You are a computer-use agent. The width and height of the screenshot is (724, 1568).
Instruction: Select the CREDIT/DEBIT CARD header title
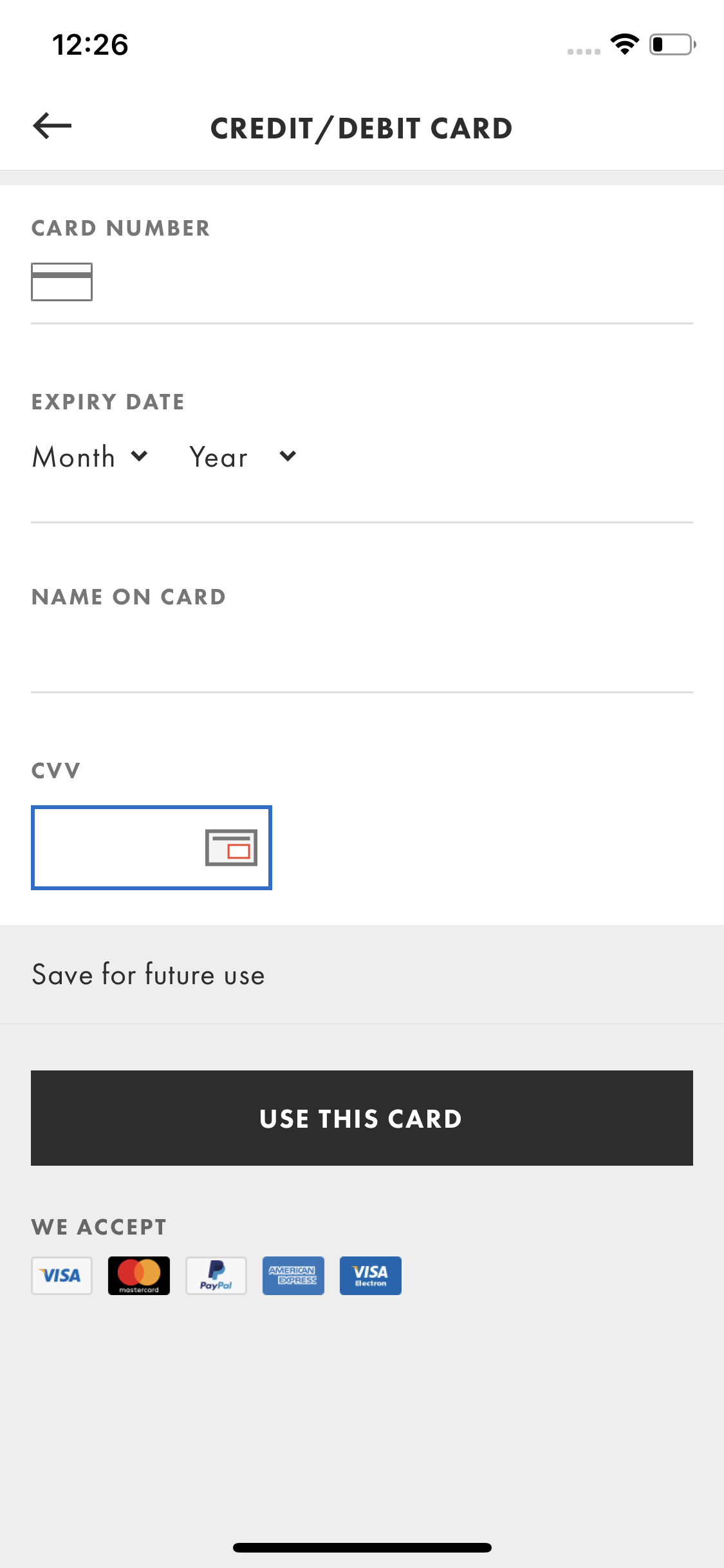(361, 127)
